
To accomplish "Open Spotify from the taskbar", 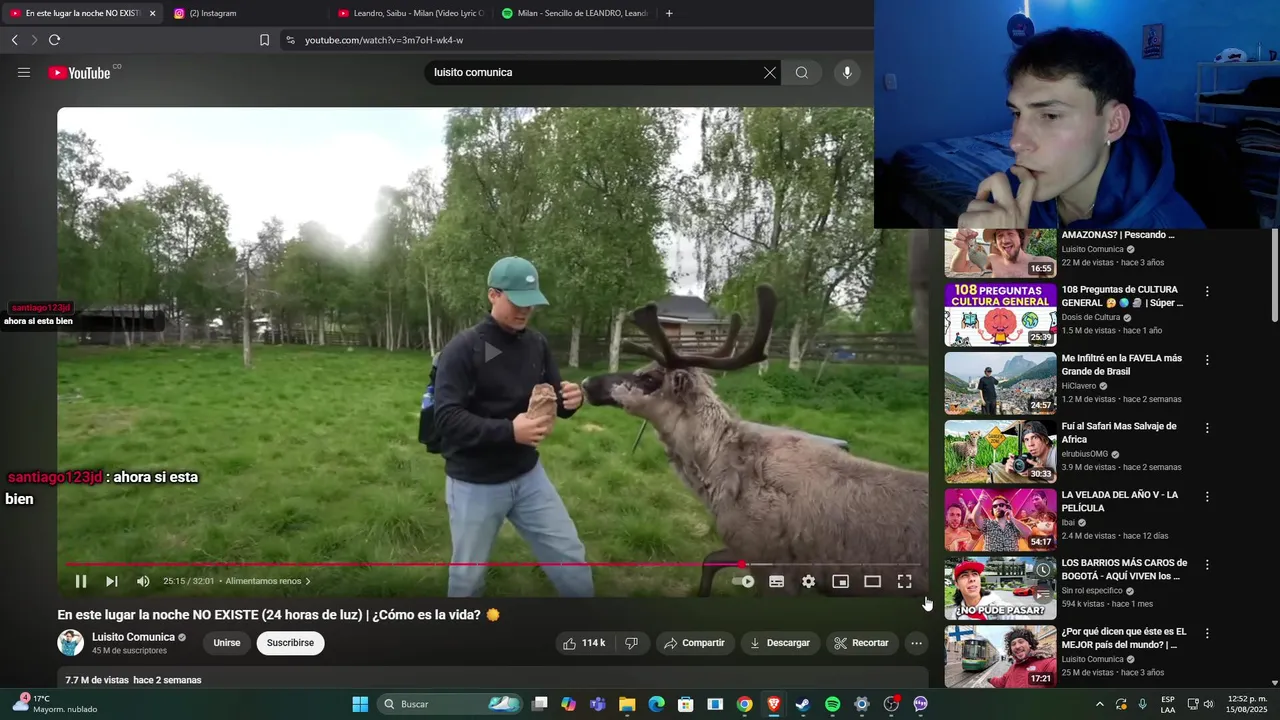I will pos(832,704).
